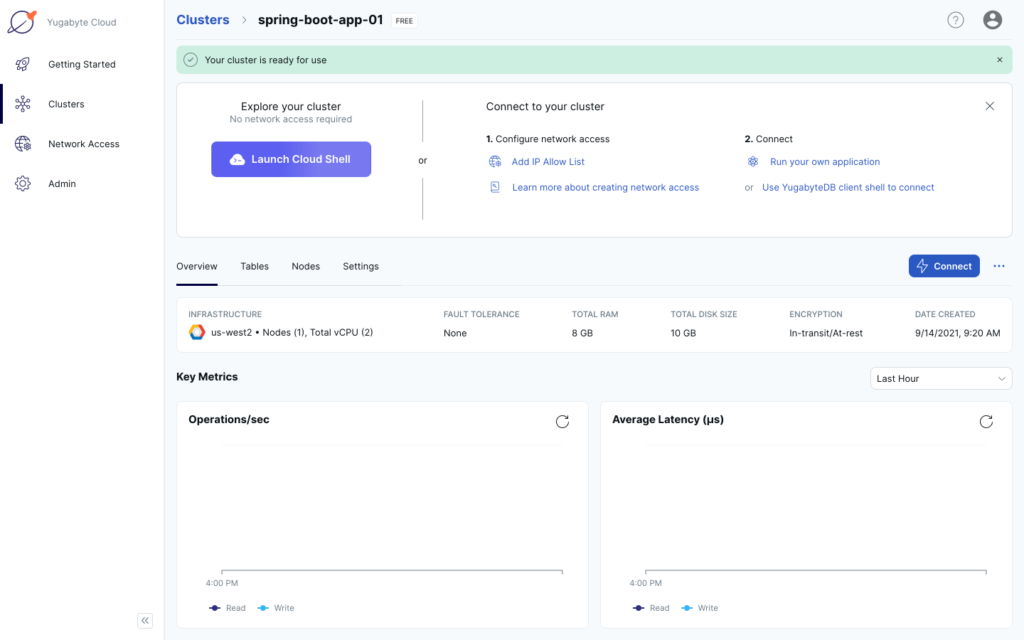Select the Clusters cluster icon in sidebar
The image size is (1024, 640).
(22, 104)
